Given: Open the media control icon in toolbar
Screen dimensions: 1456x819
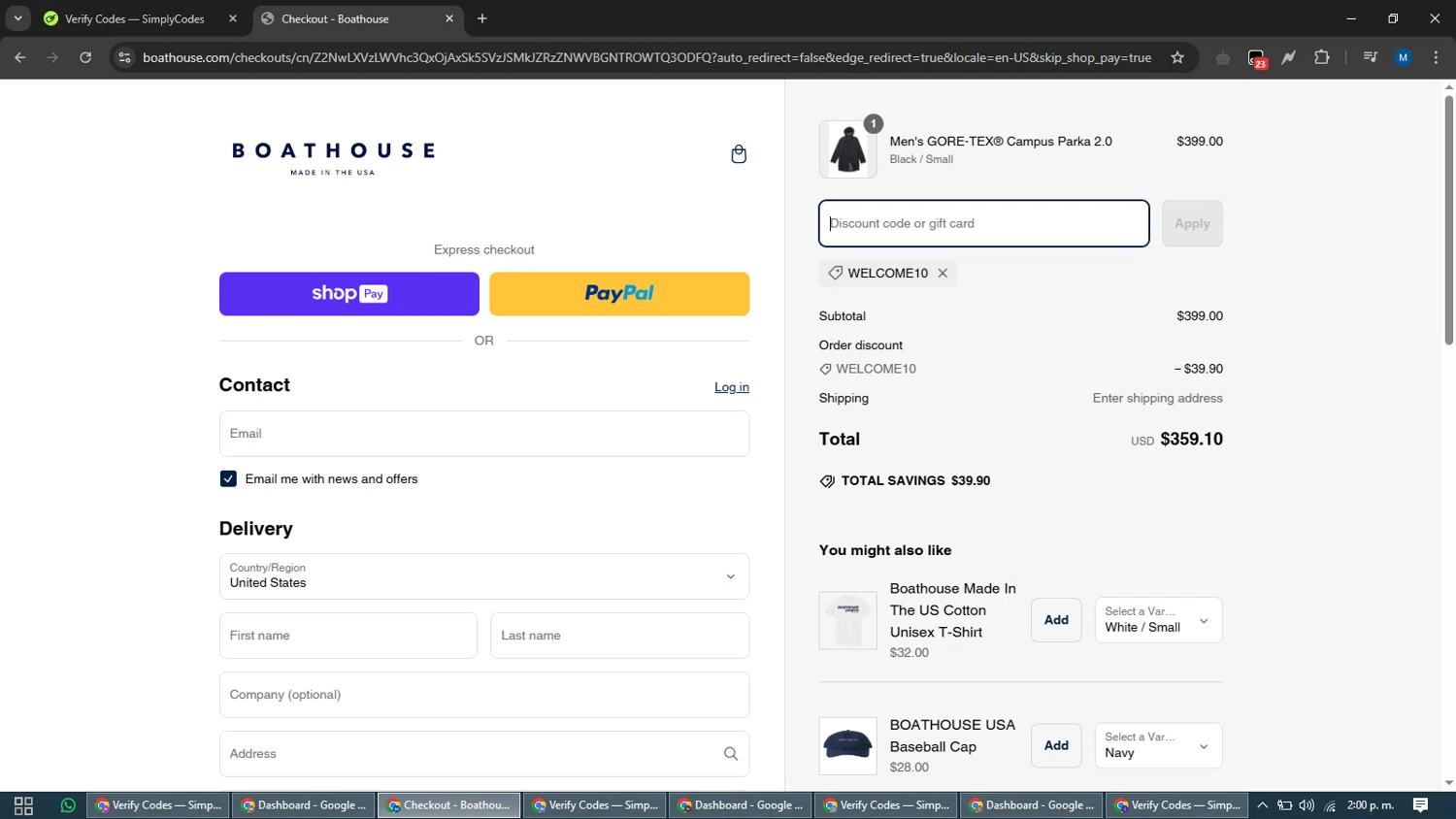Looking at the screenshot, I should click(x=1370, y=57).
